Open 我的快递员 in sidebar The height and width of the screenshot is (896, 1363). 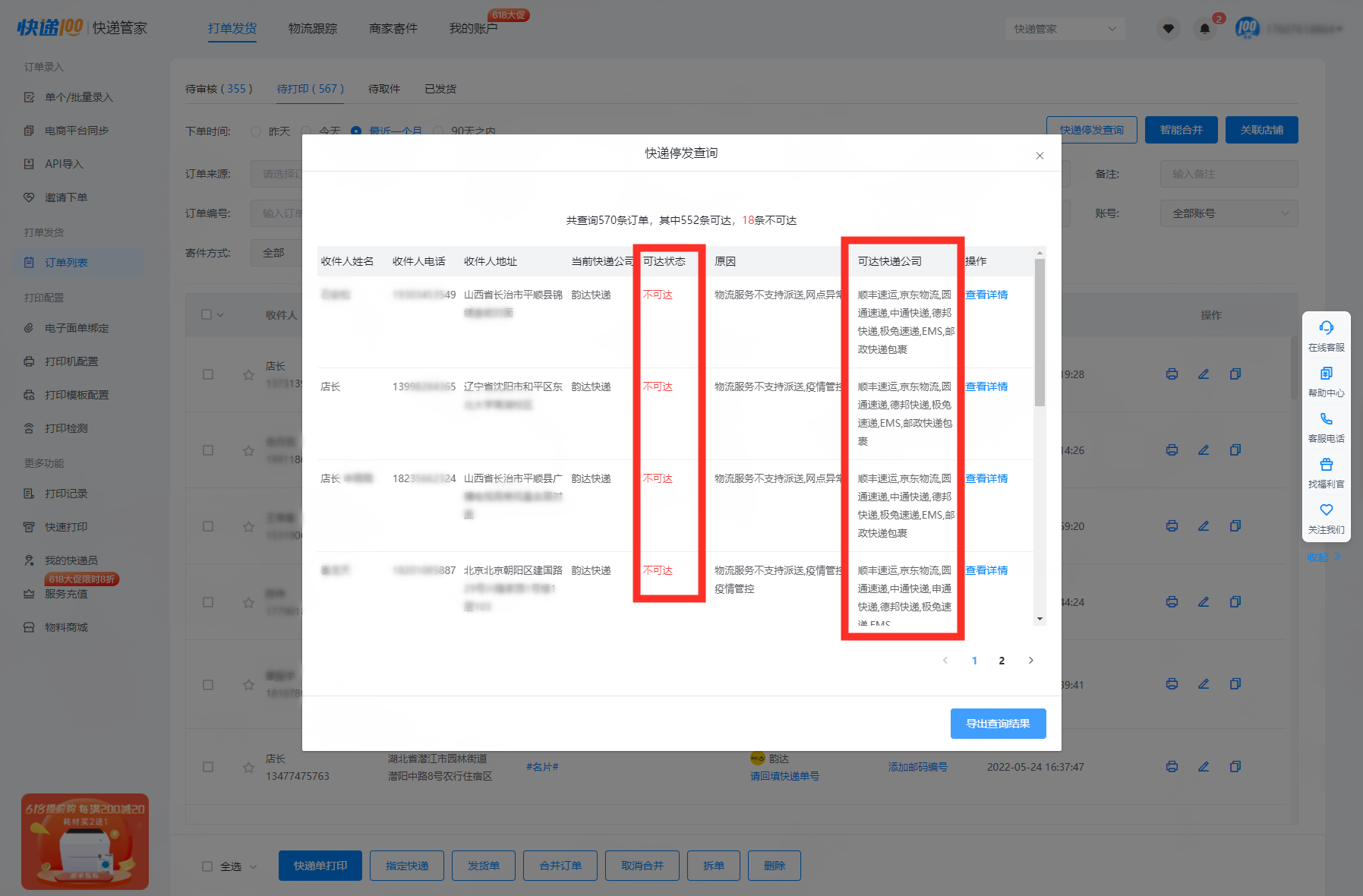pyautogui.click(x=71, y=560)
